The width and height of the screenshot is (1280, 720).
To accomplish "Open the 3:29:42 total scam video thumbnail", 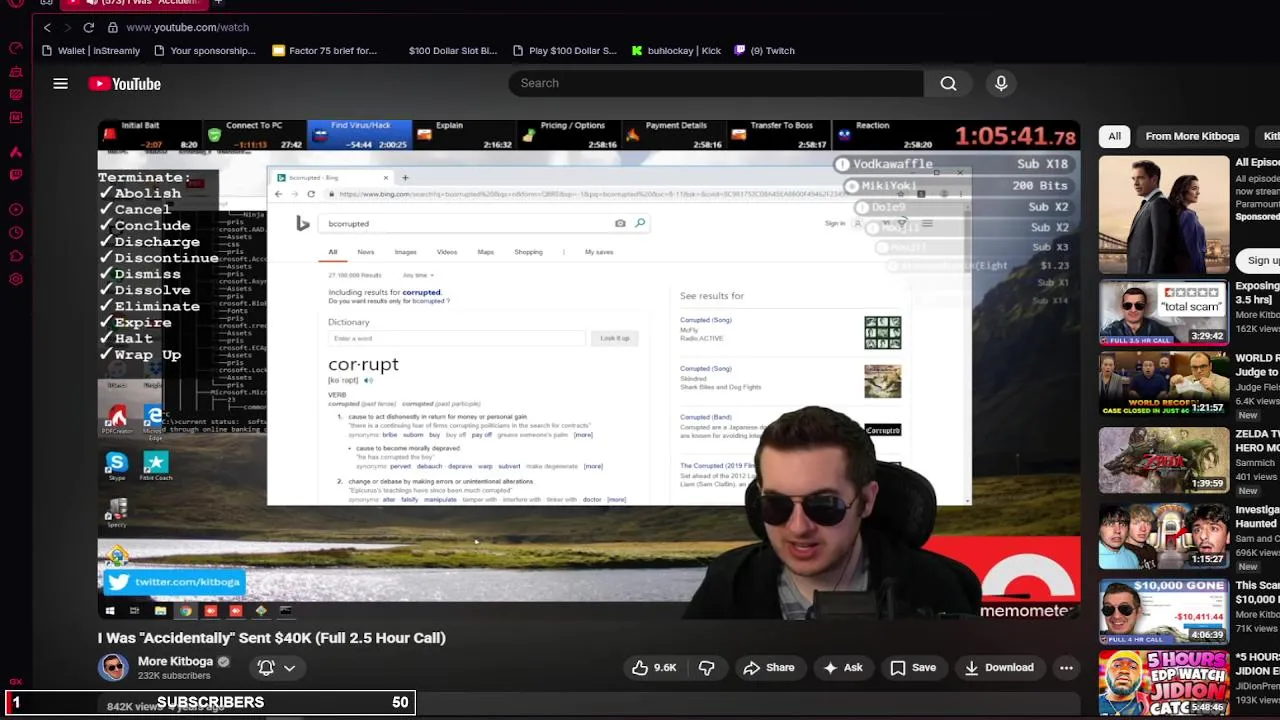I will click(x=1164, y=314).
